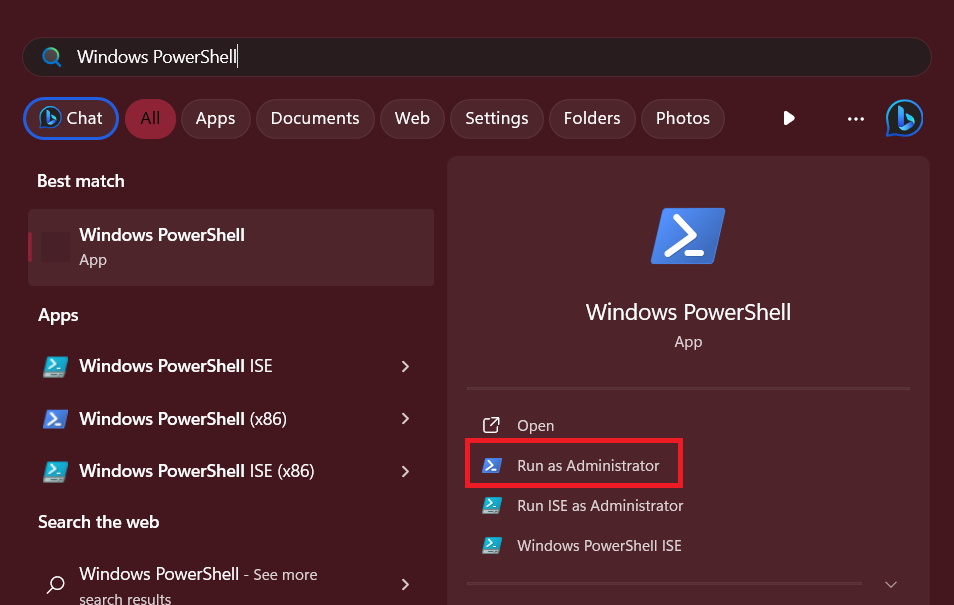
Task: Select Run ISE as Administrator
Action: click(x=599, y=506)
